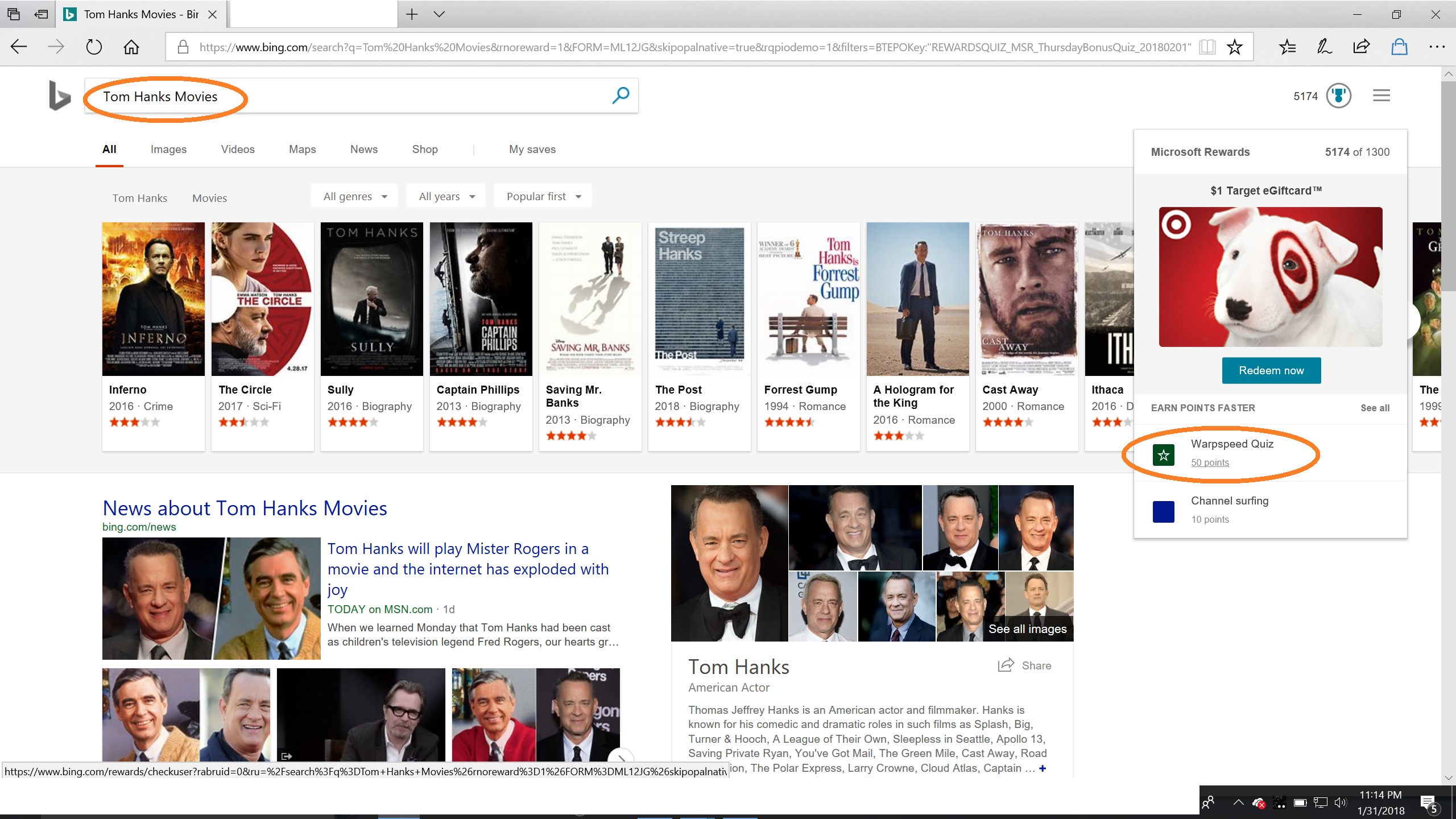
Task: Click the Share page icon in toolbar
Action: [x=1362, y=47]
